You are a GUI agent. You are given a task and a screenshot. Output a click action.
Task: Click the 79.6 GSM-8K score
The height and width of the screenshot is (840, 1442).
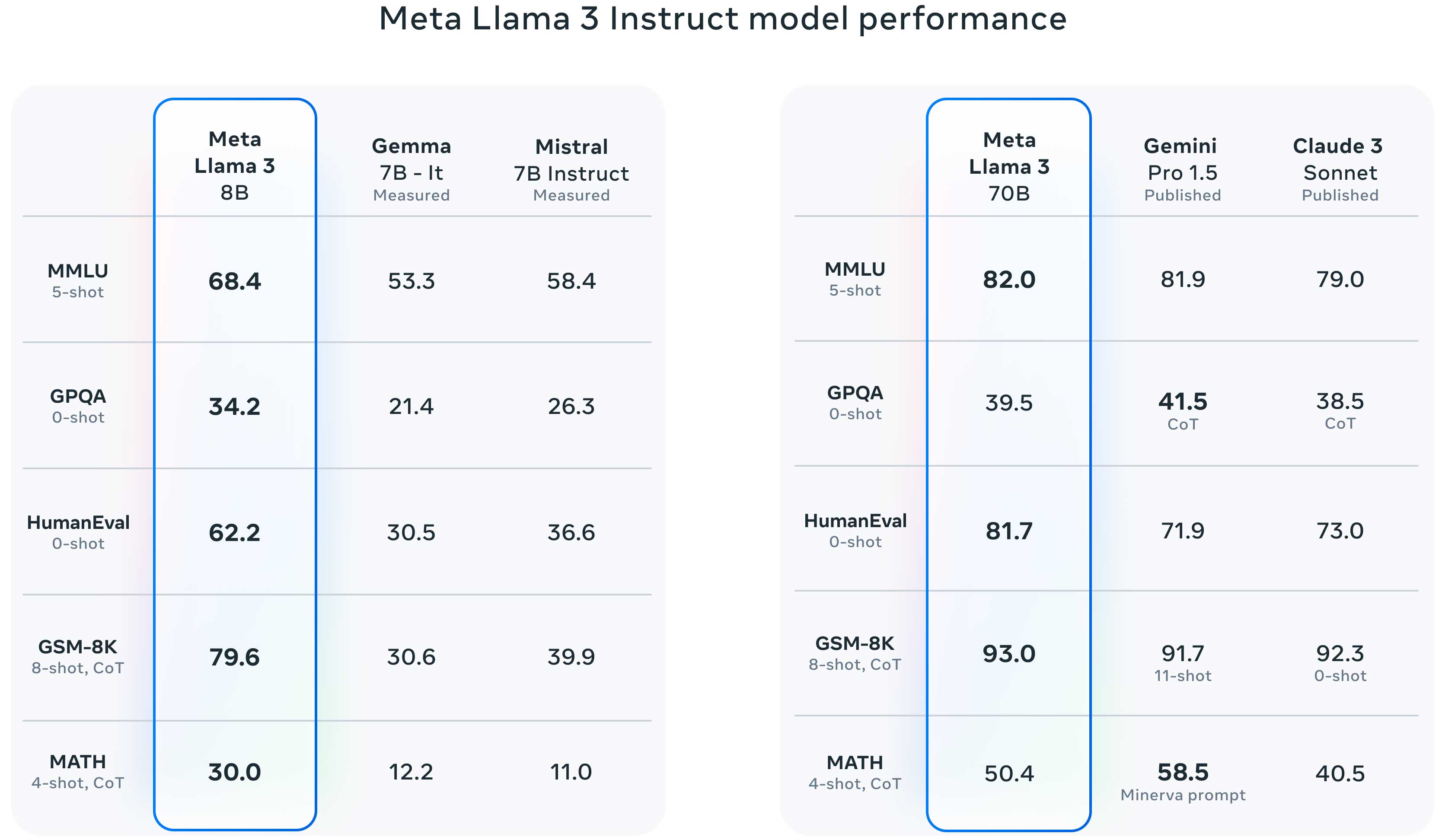point(235,657)
